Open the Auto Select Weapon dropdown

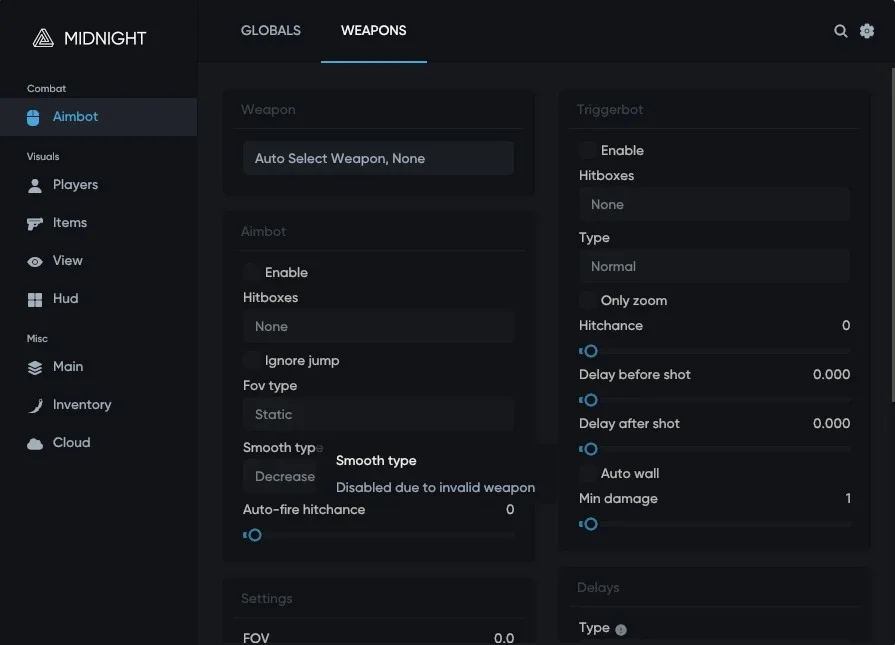click(x=378, y=158)
